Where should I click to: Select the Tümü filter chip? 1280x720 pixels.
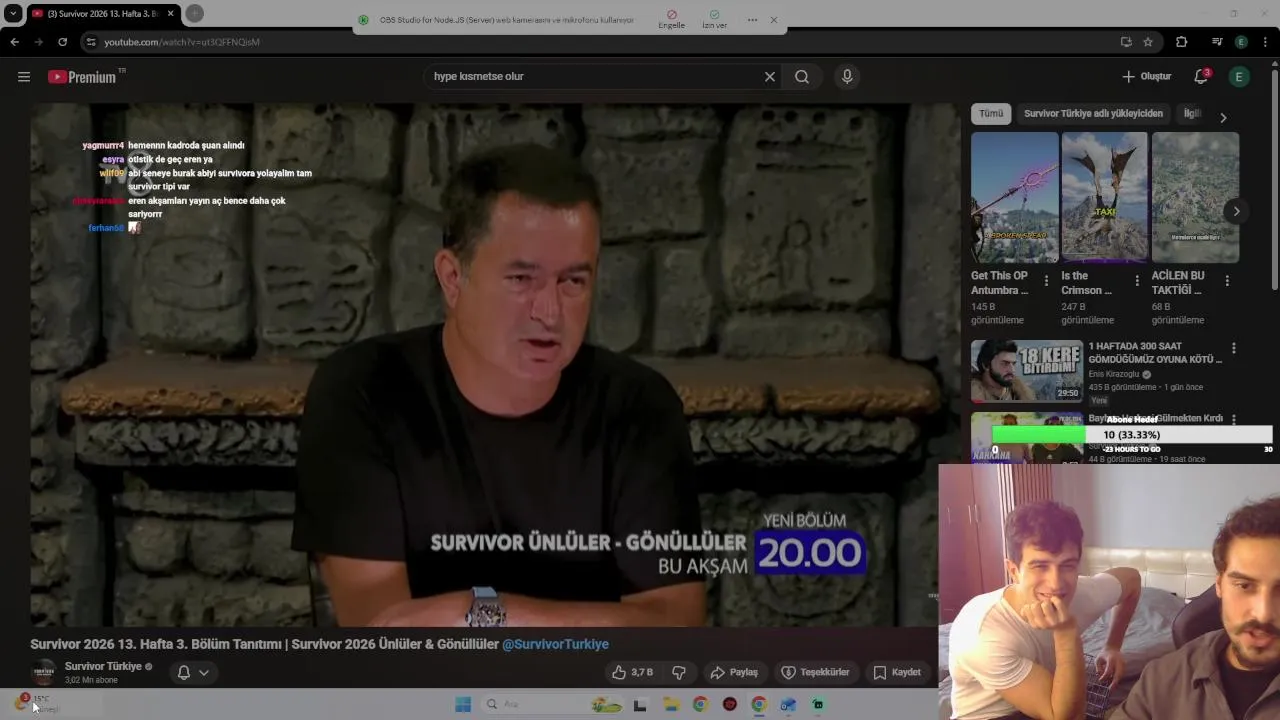click(x=991, y=114)
